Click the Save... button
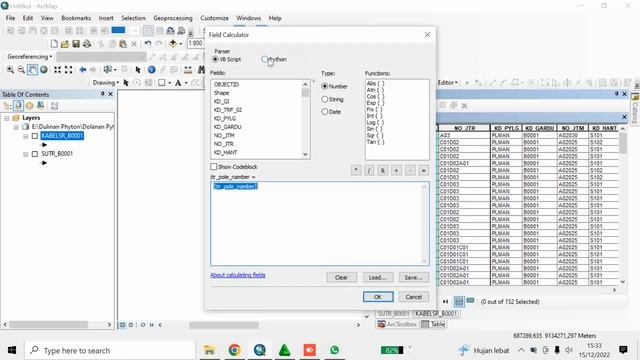 tap(413, 278)
